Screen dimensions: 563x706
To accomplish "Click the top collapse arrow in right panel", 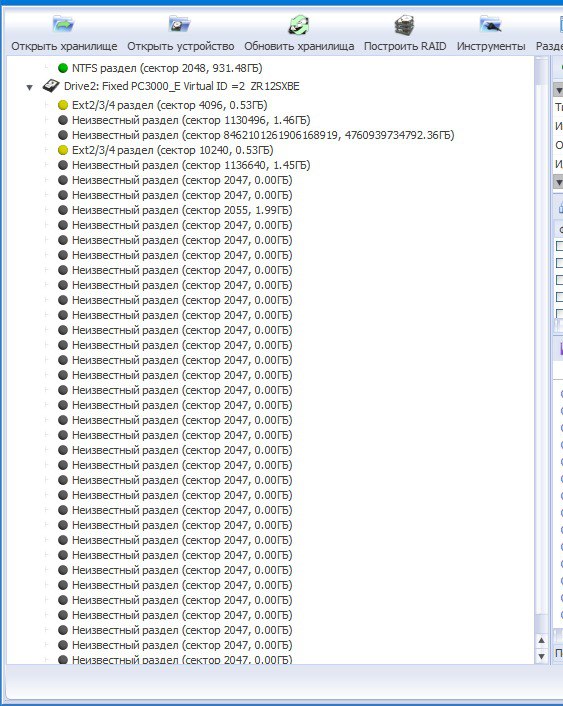I will pos(558,90).
